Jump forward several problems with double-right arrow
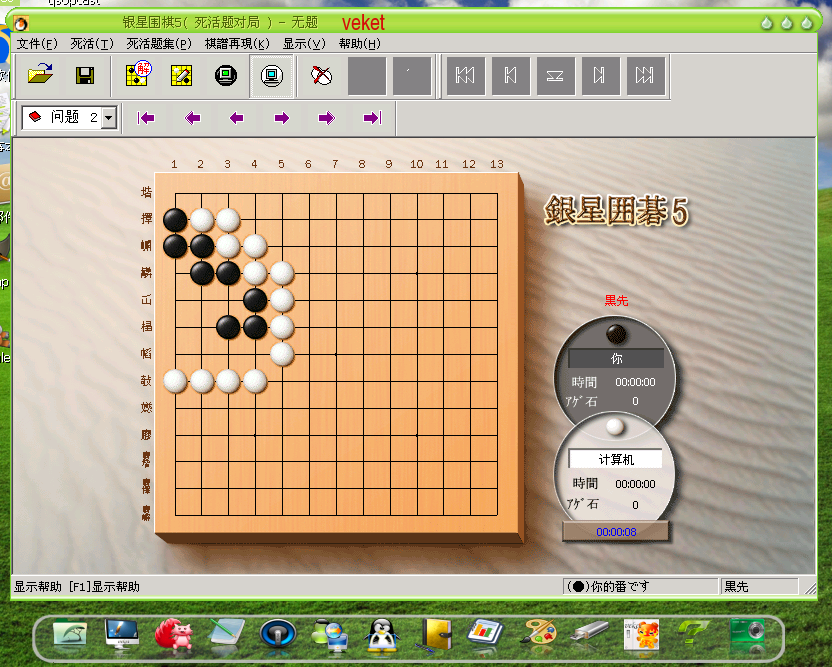 pos(327,118)
